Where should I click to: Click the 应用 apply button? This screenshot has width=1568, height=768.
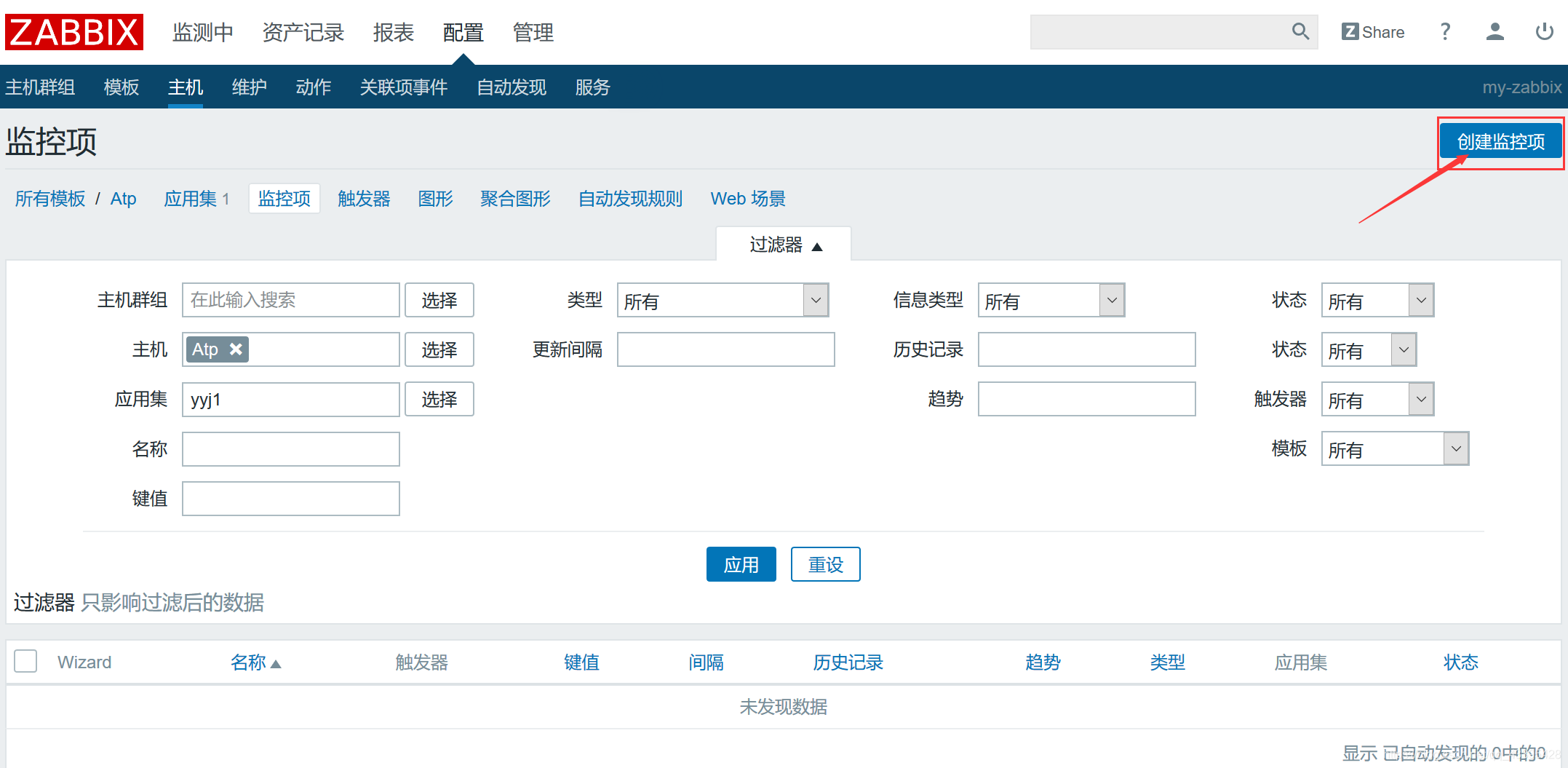[741, 564]
